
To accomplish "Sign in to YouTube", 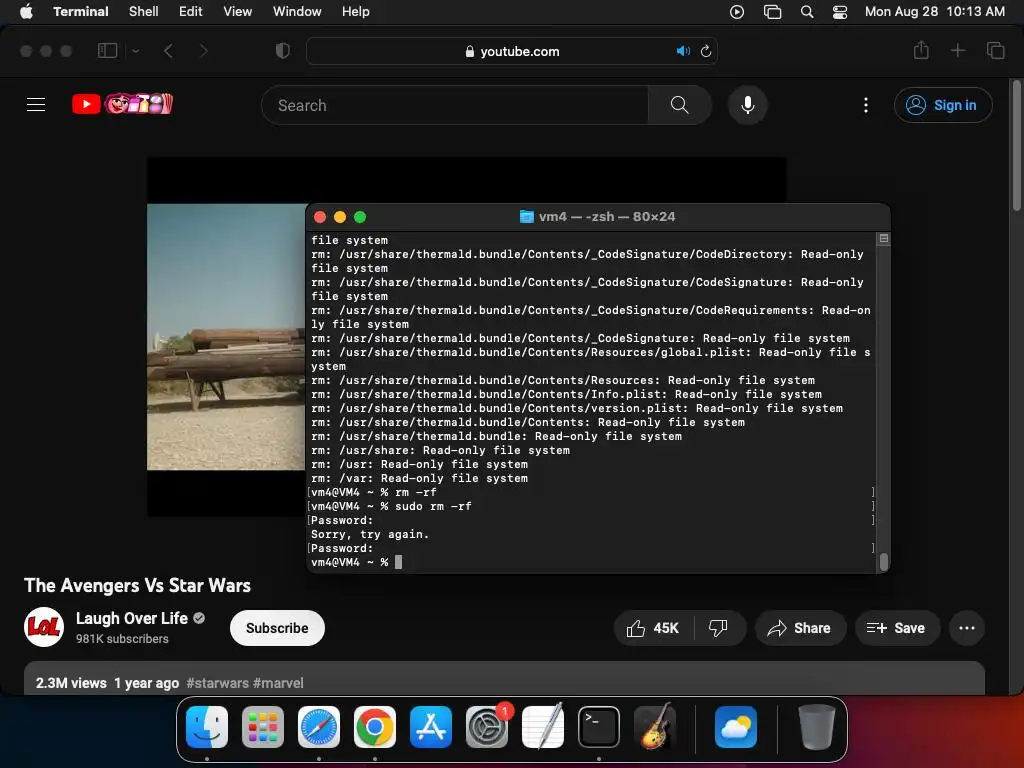I will [943, 105].
